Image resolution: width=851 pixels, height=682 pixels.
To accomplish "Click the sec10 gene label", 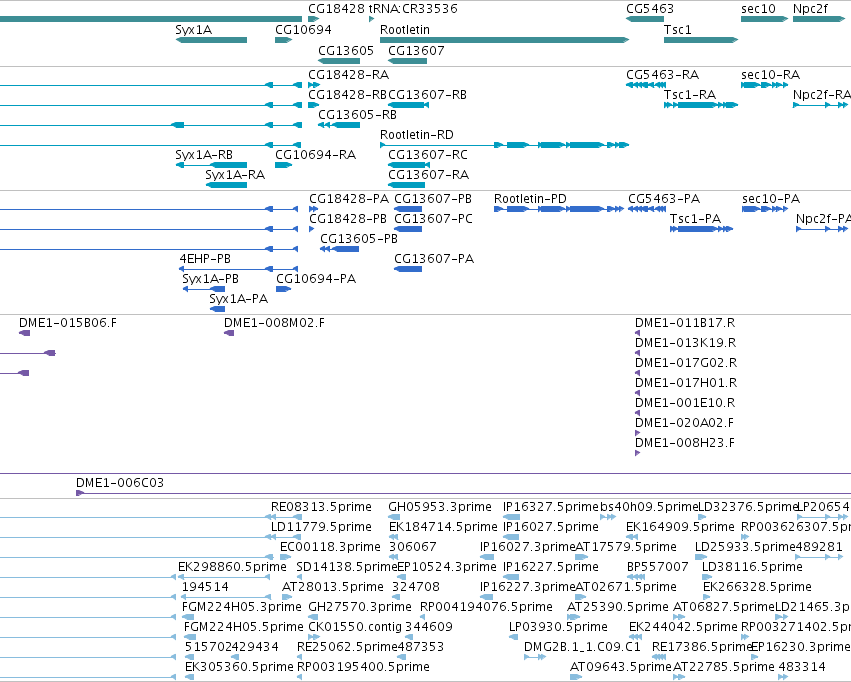I will (x=759, y=9).
